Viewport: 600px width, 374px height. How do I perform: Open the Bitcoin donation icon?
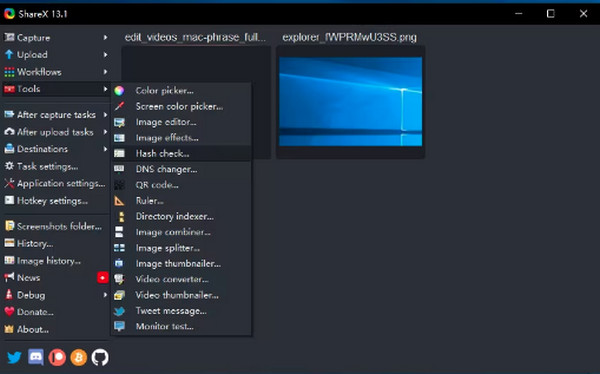[x=78, y=358]
